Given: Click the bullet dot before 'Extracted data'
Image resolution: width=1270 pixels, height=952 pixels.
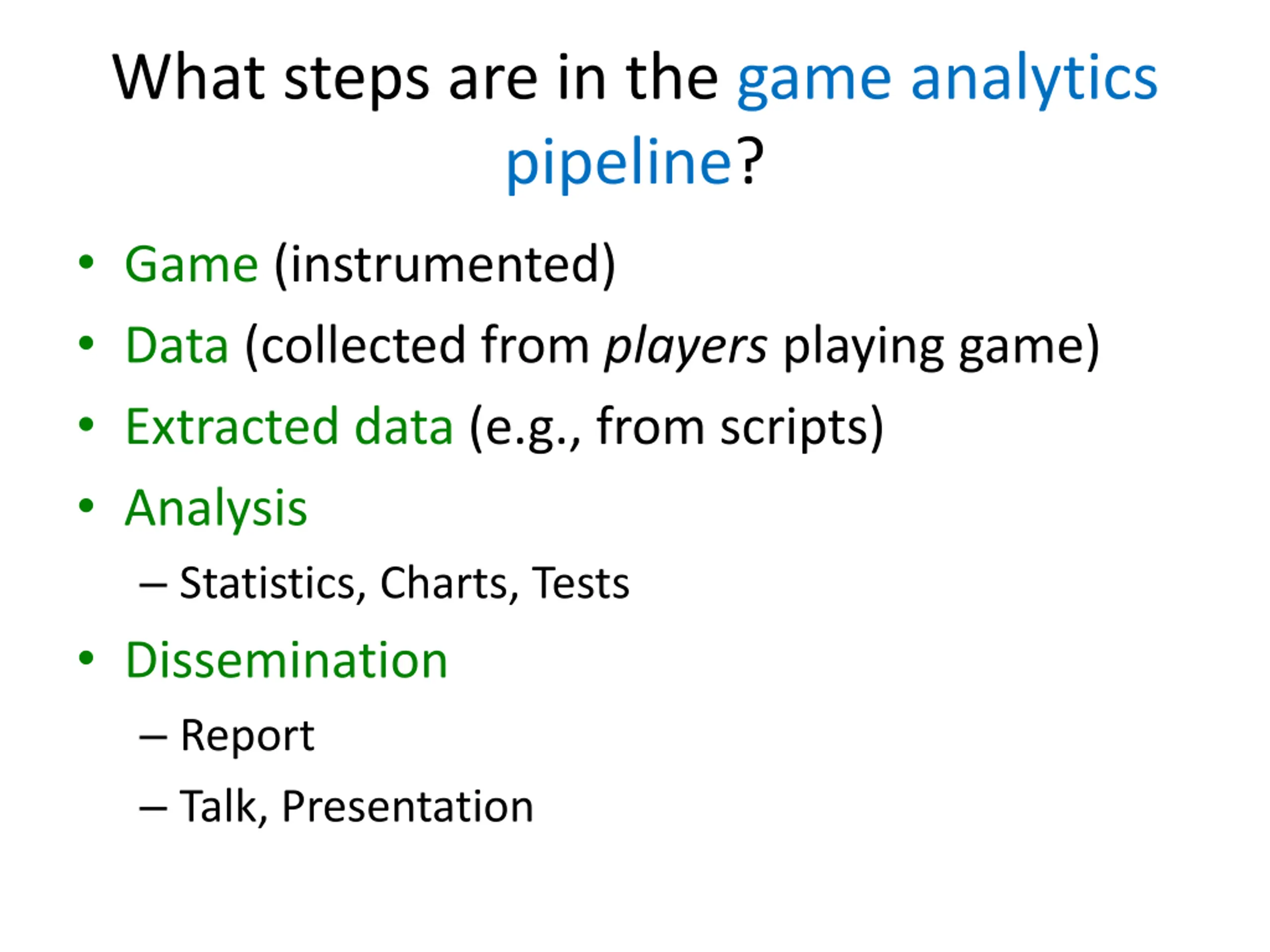Looking at the screenshot, I should 86,424.
